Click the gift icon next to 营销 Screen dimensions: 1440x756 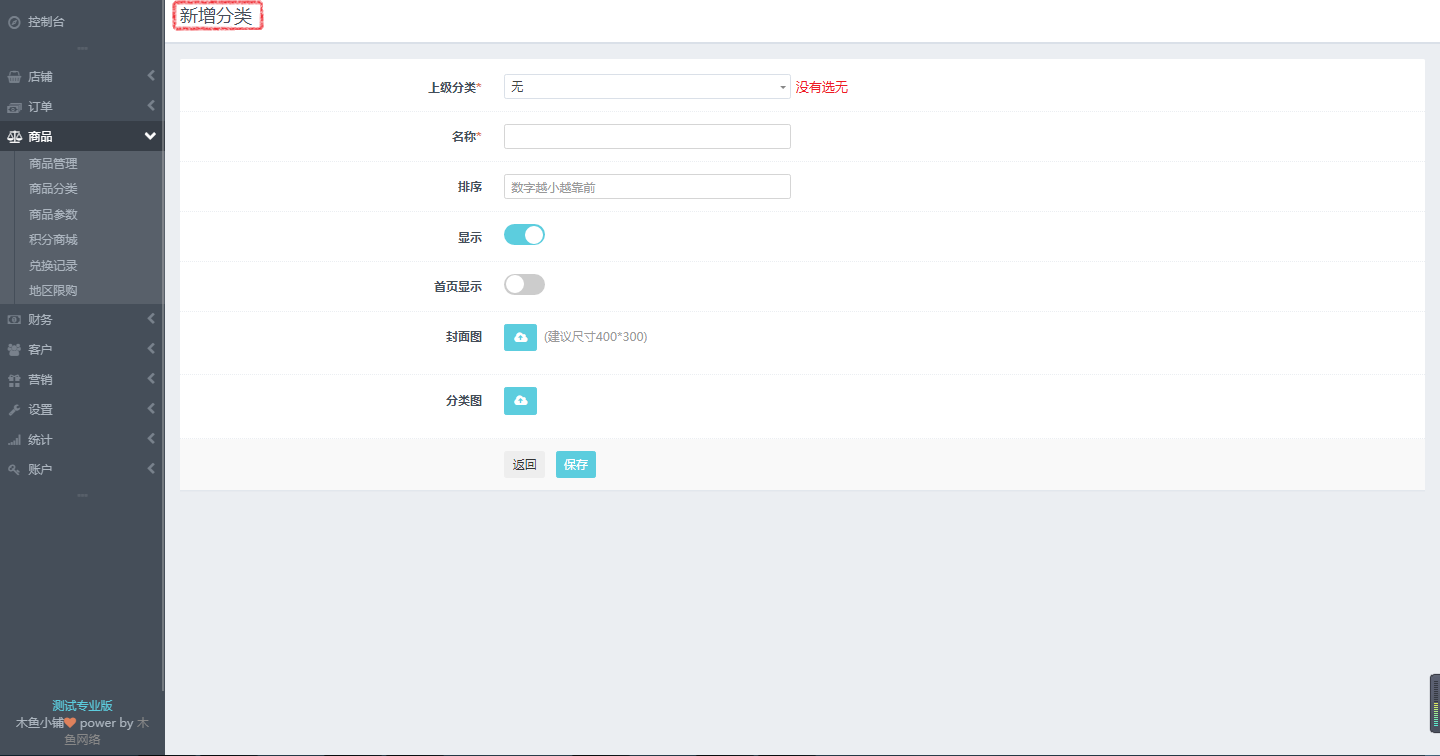pos(14,380)
